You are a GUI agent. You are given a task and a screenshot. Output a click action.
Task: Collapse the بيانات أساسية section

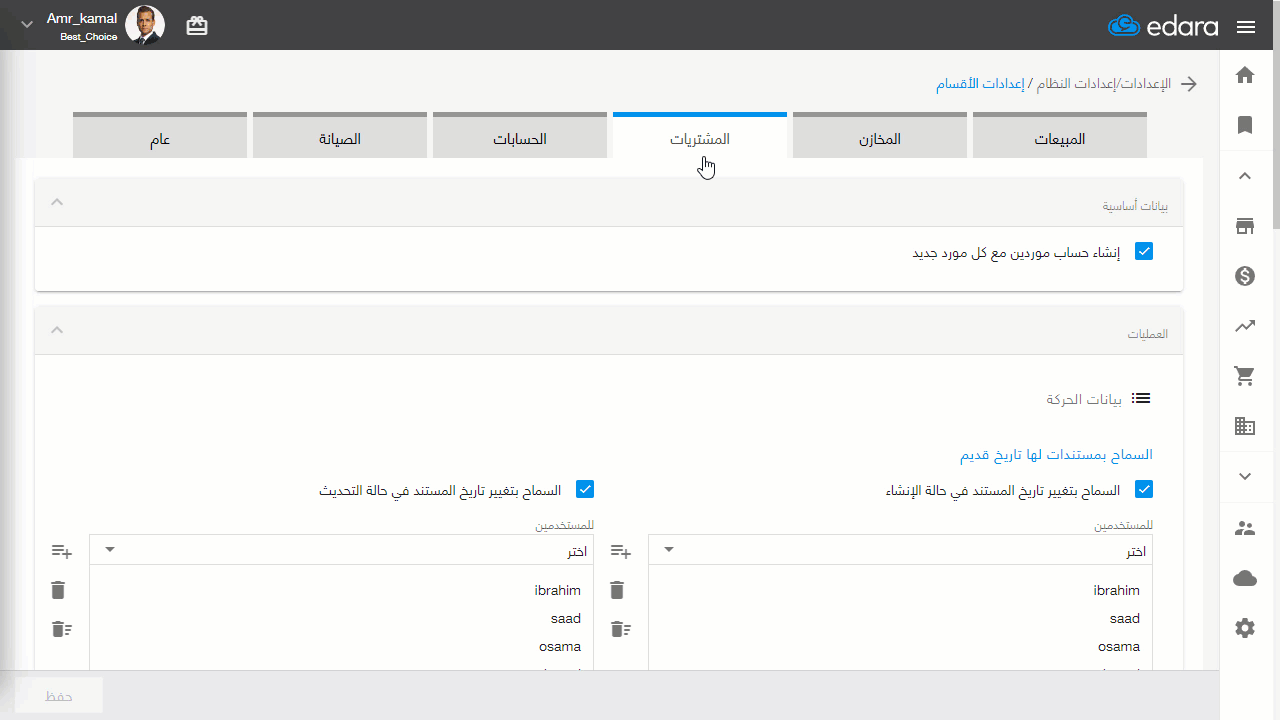57,203
